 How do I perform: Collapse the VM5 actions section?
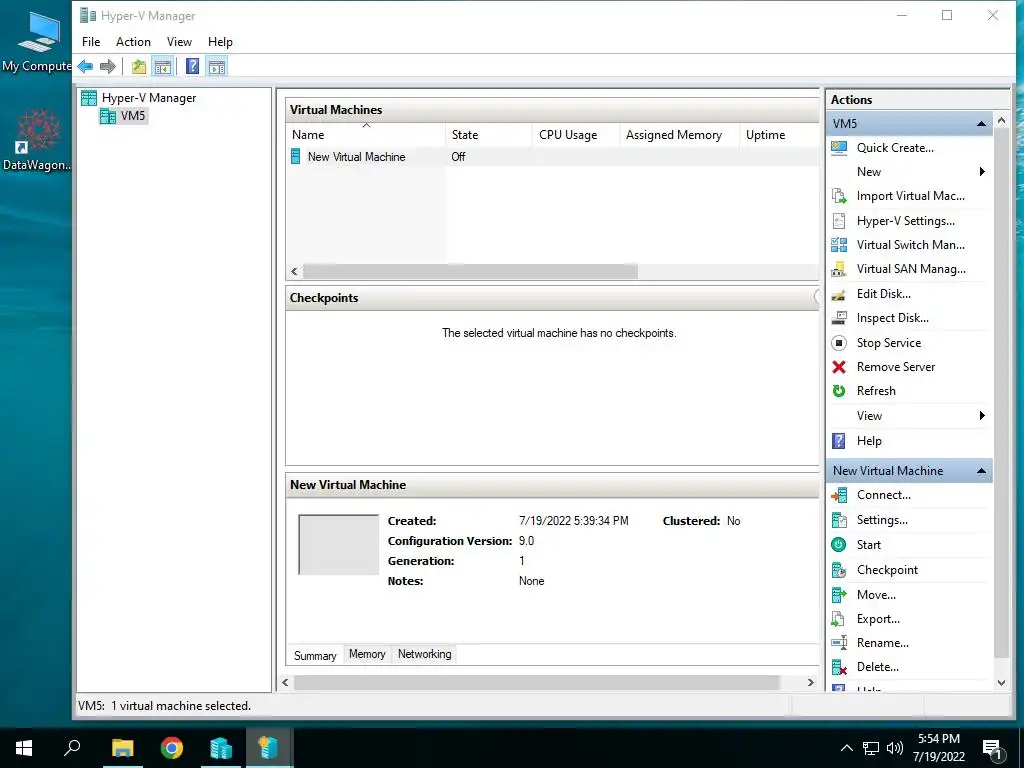coord(981,123)
